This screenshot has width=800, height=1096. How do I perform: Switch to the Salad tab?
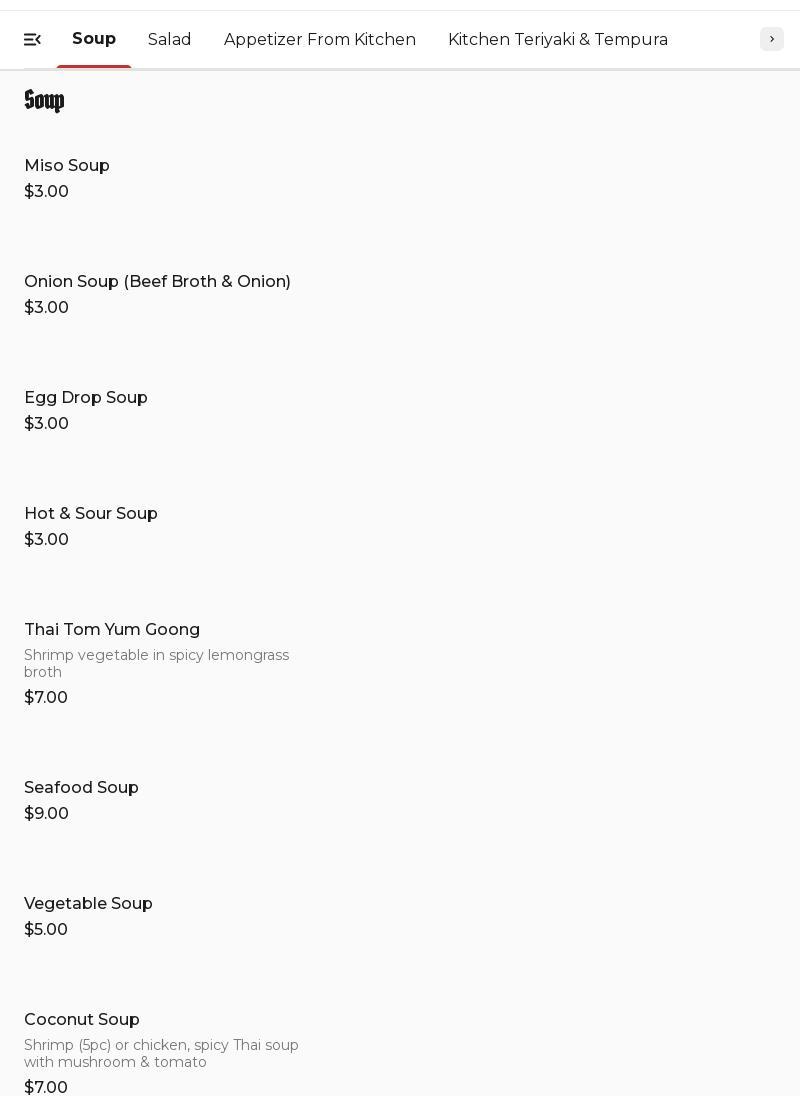coord(169,39)
